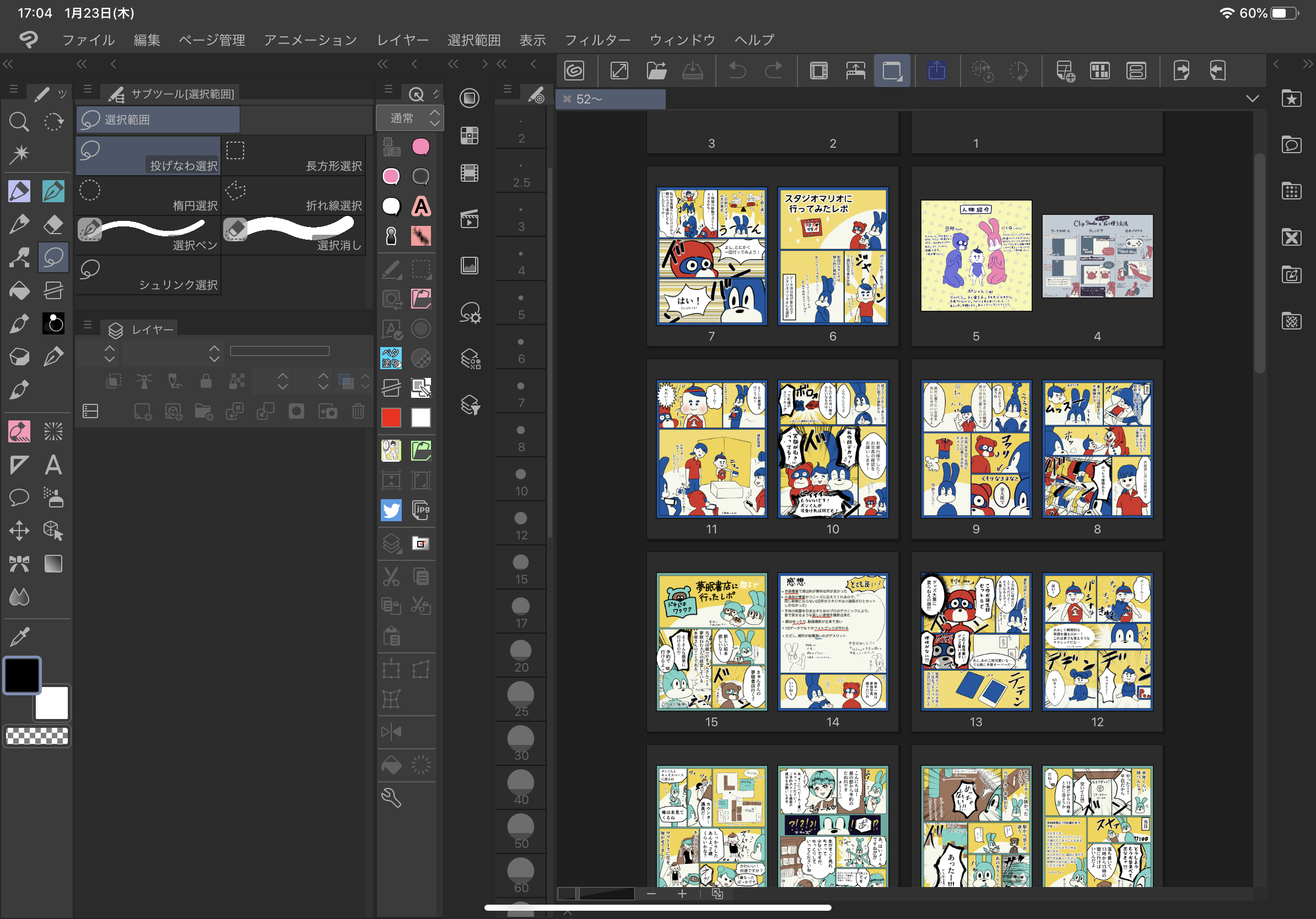This screenshot has width=1316, height=919.
Task: Choose the 長方形選択 sub tool
Action: pyautogui.click(x=294, y=156)
